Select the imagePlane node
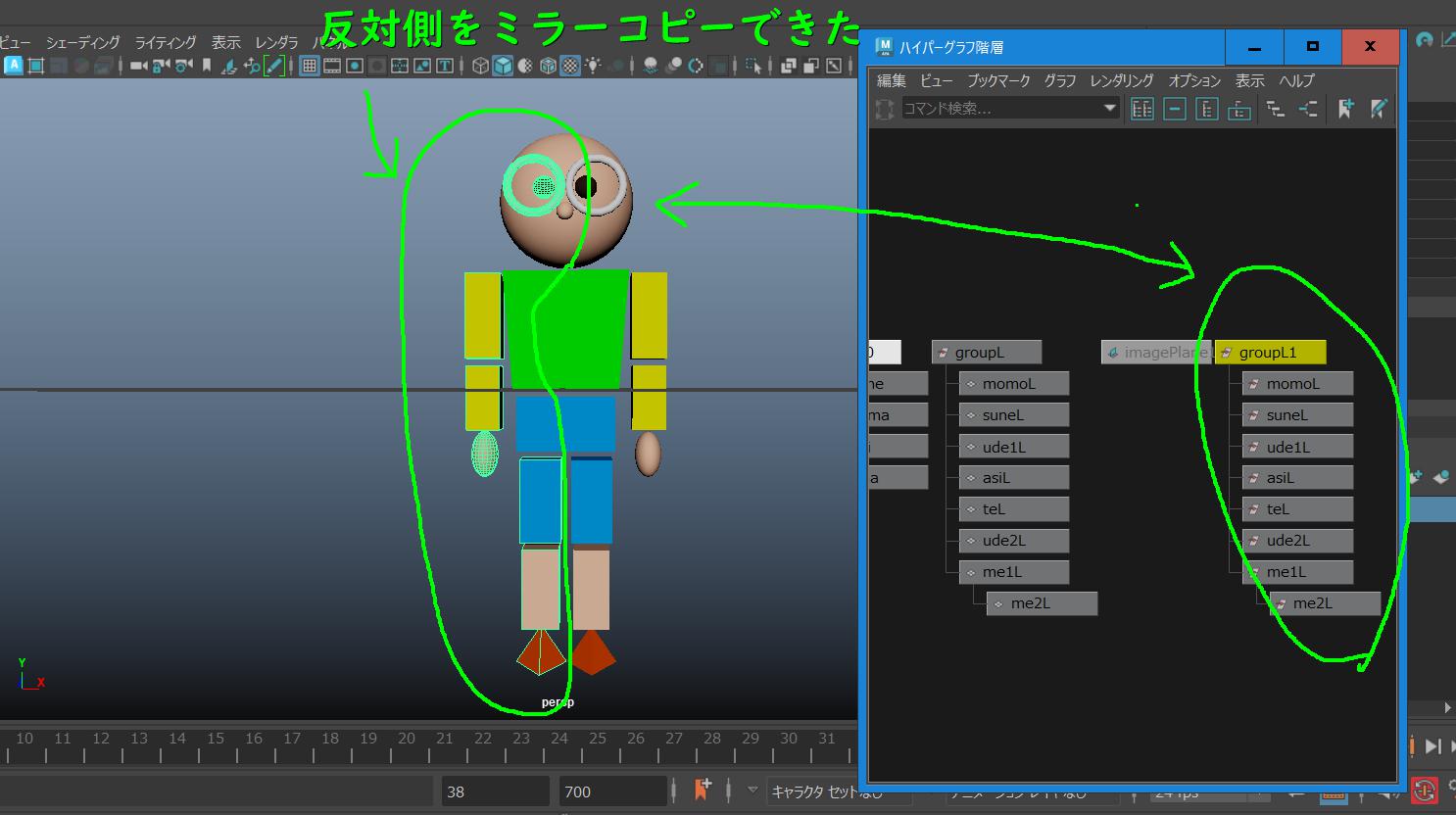The image size is (1456, 815). [x=1156, y=352]
